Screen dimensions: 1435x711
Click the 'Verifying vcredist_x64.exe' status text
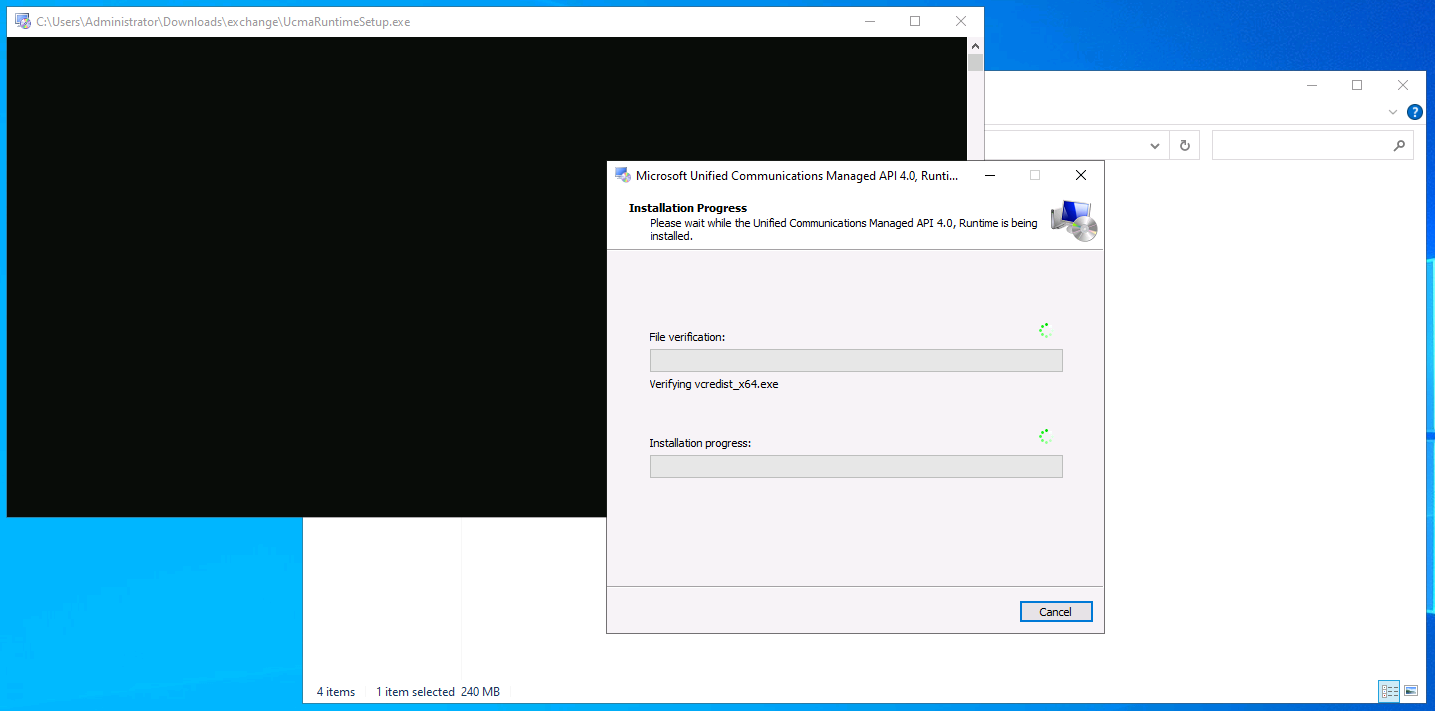714,384
